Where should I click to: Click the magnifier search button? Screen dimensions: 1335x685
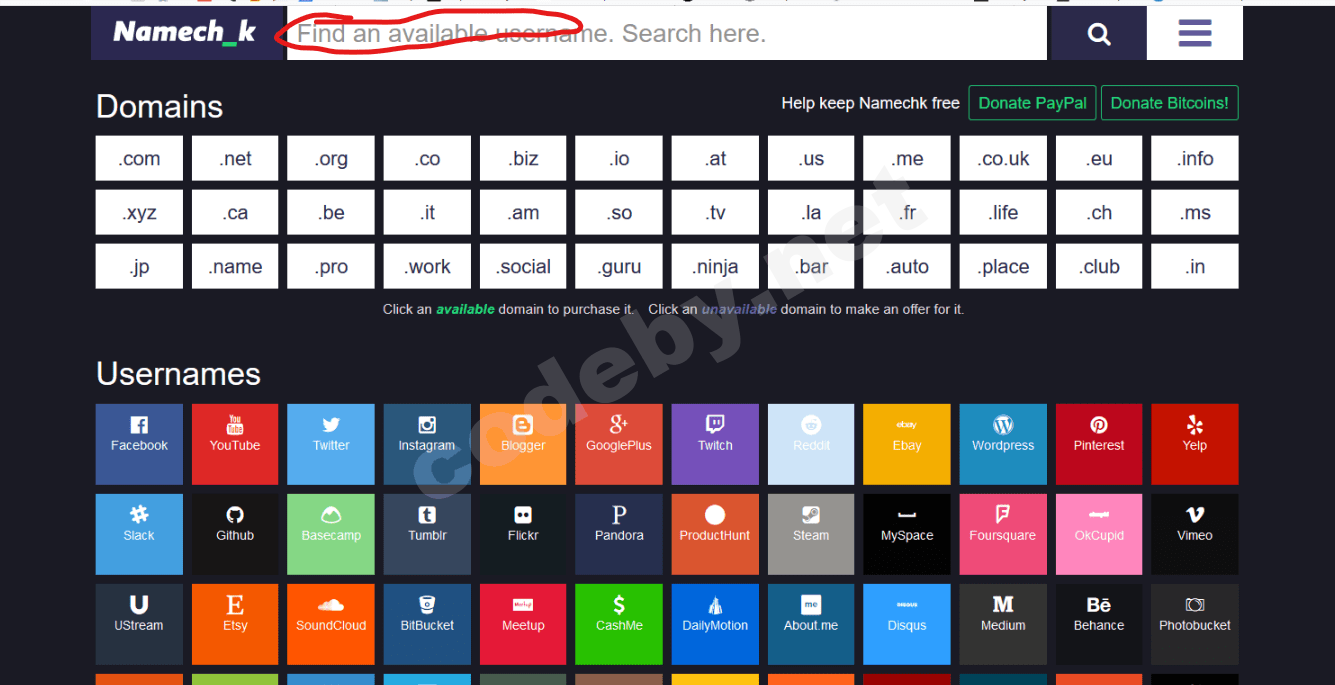point(1099,34)
